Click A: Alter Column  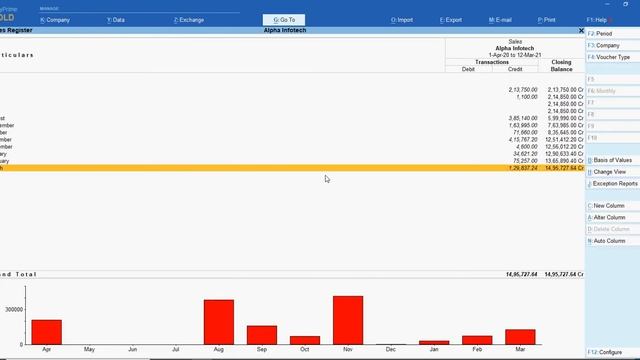click(613, 218)
